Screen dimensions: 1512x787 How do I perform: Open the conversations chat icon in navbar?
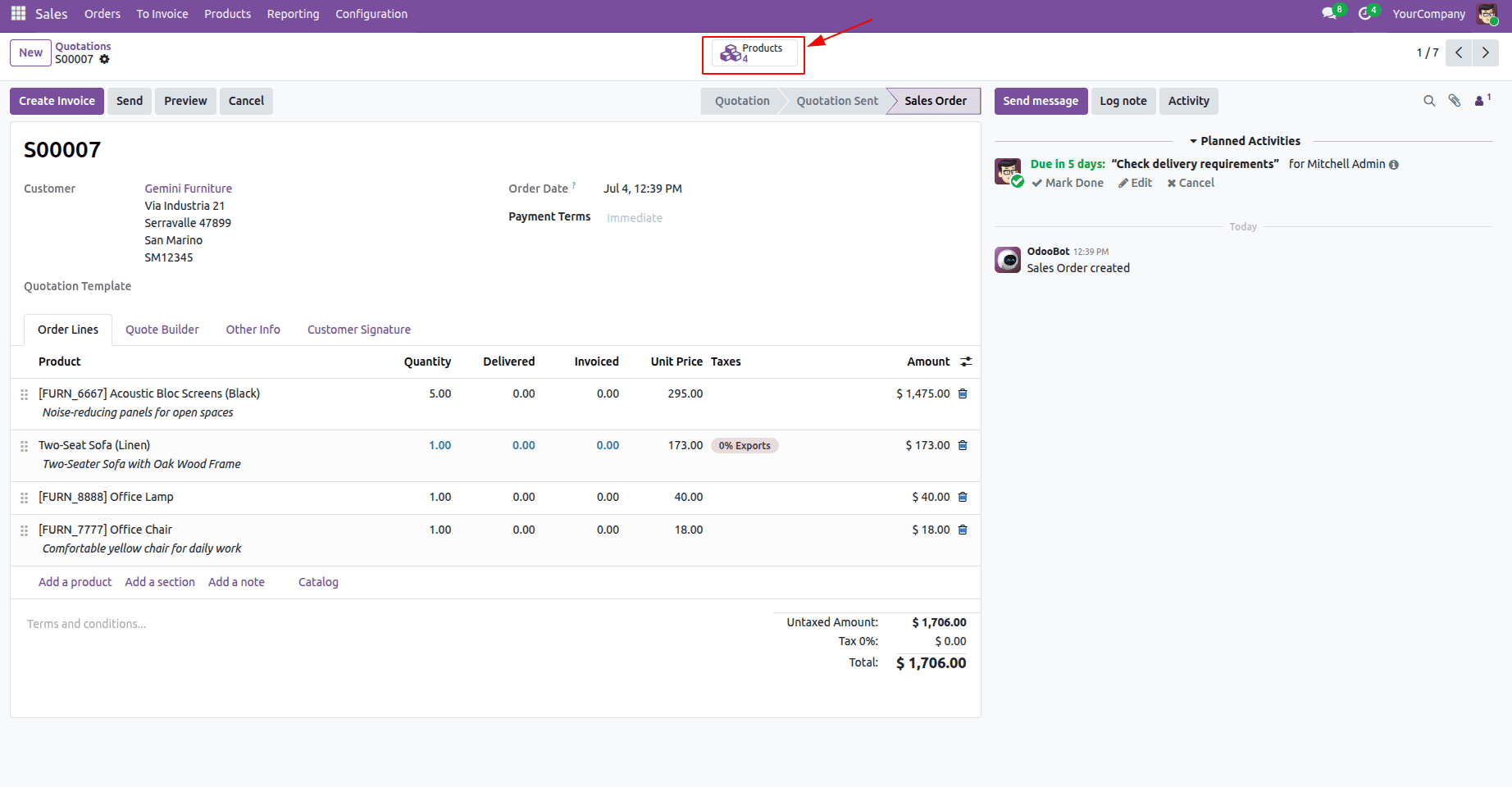1330,13
